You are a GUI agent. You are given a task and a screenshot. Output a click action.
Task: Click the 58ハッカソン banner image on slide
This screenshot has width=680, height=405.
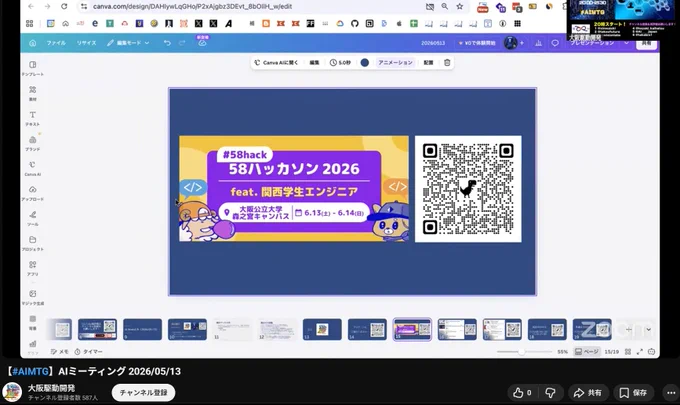click(x=294, y=189)
